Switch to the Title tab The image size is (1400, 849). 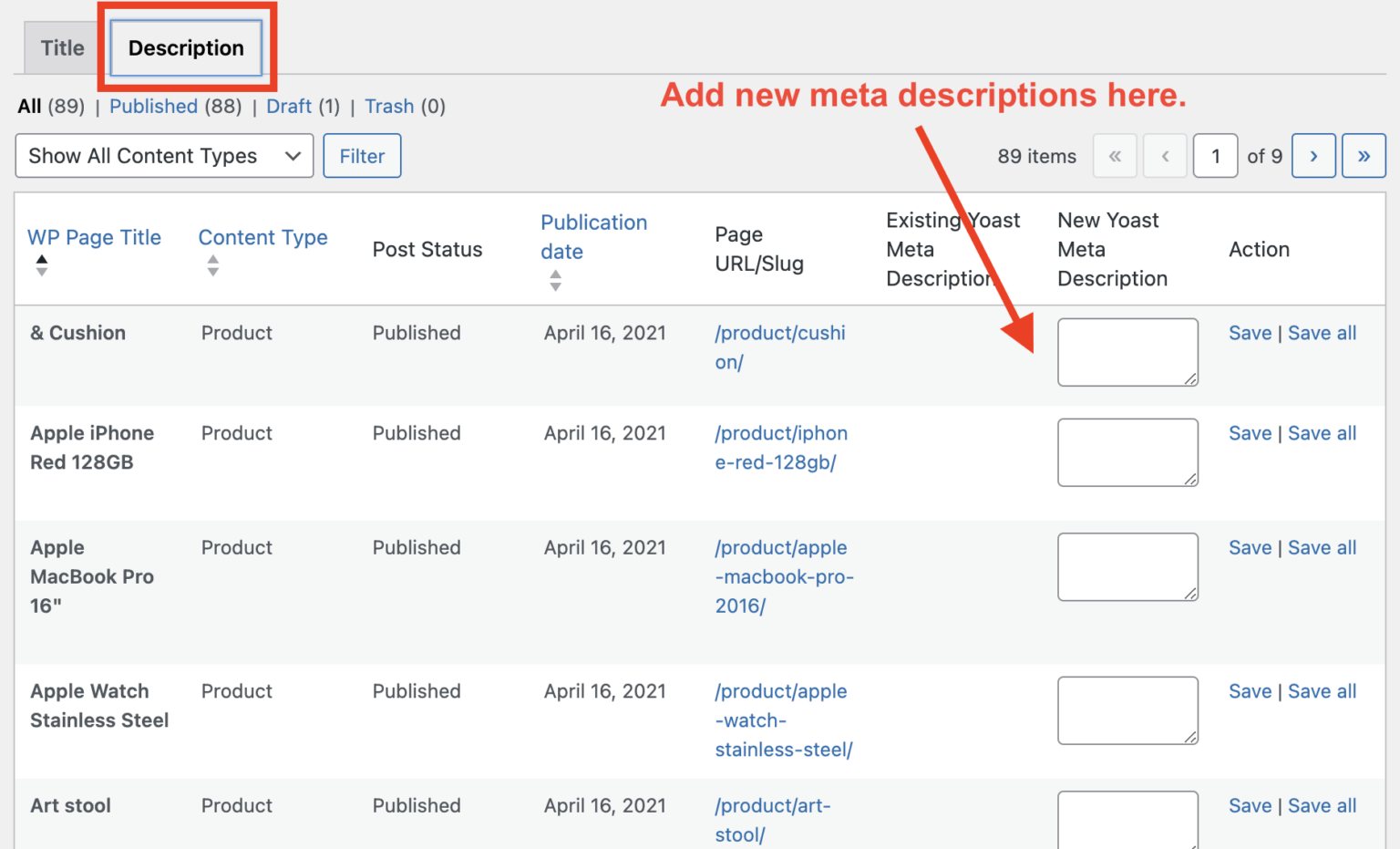coord(61,47)
